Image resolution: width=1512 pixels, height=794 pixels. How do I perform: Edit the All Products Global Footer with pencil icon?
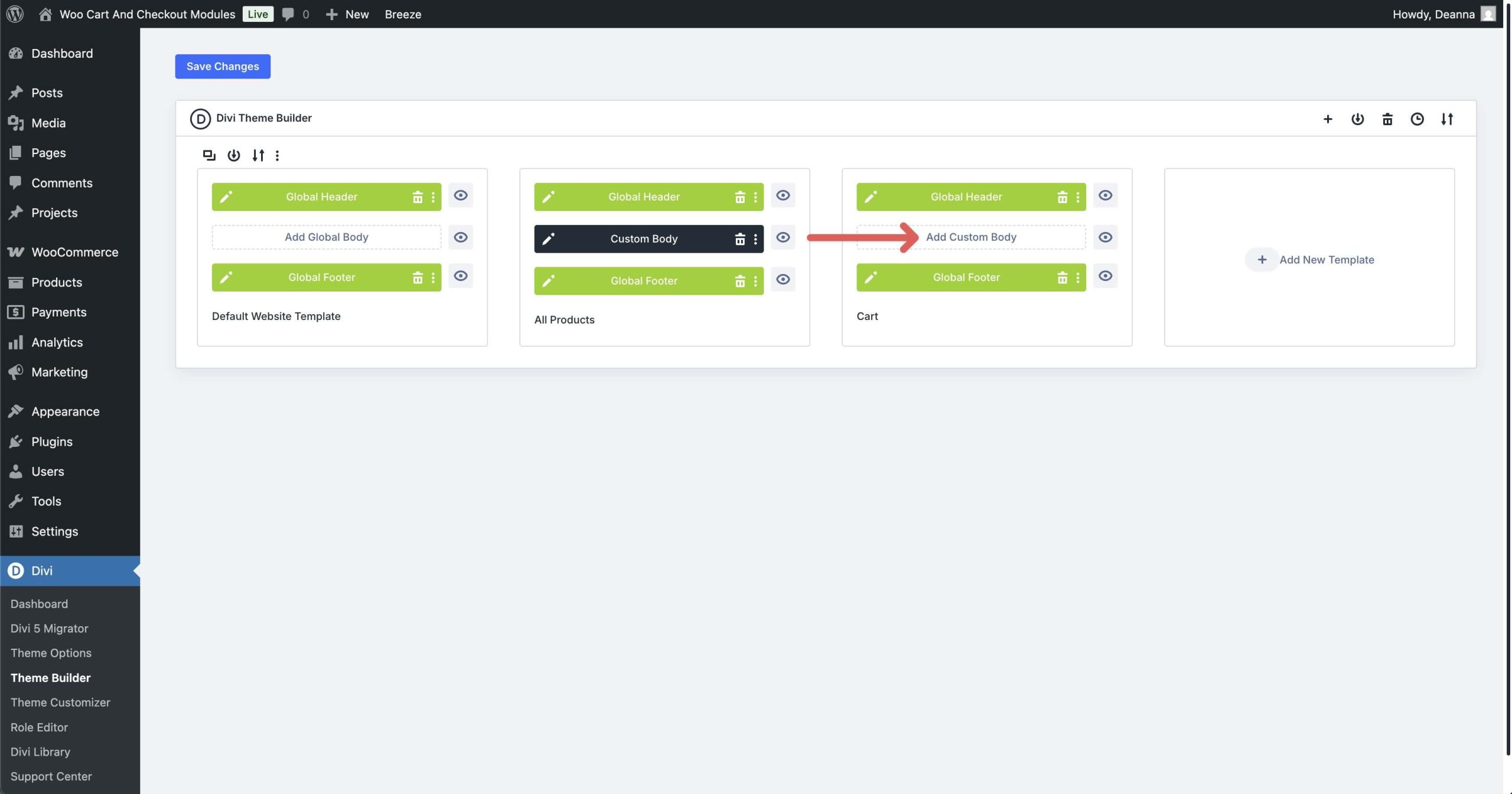(x=548, y=281)
